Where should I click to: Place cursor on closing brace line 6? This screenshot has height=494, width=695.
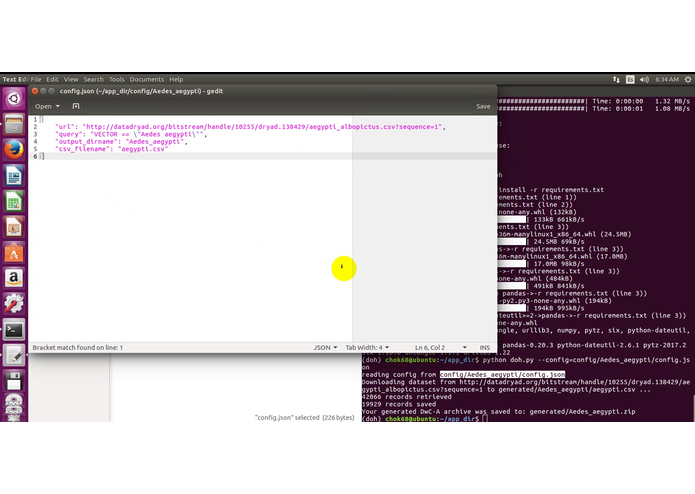click(43, 156)
